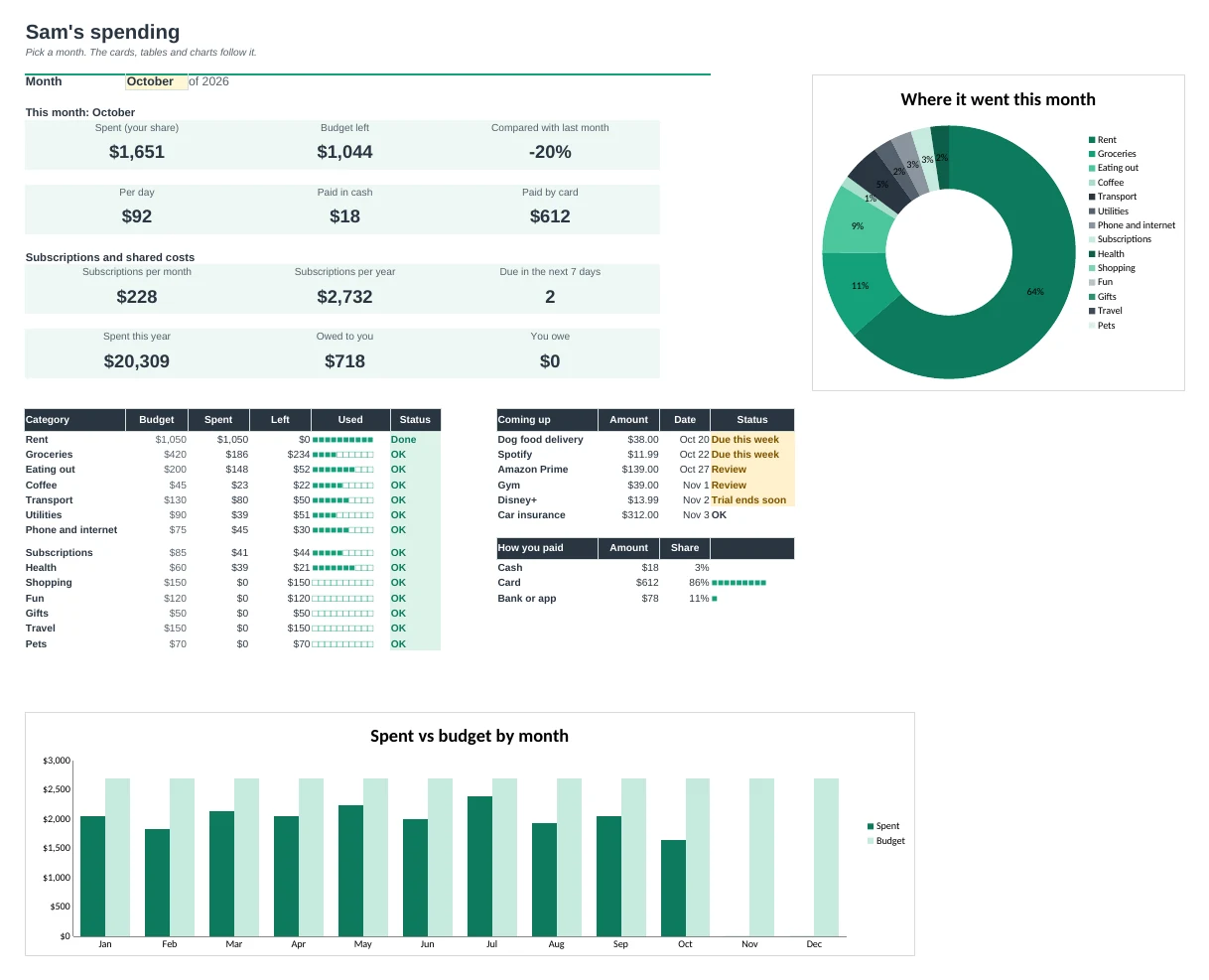The image size is (1209, 980).
Task: Click the Used column header
Action: (350, 420)
